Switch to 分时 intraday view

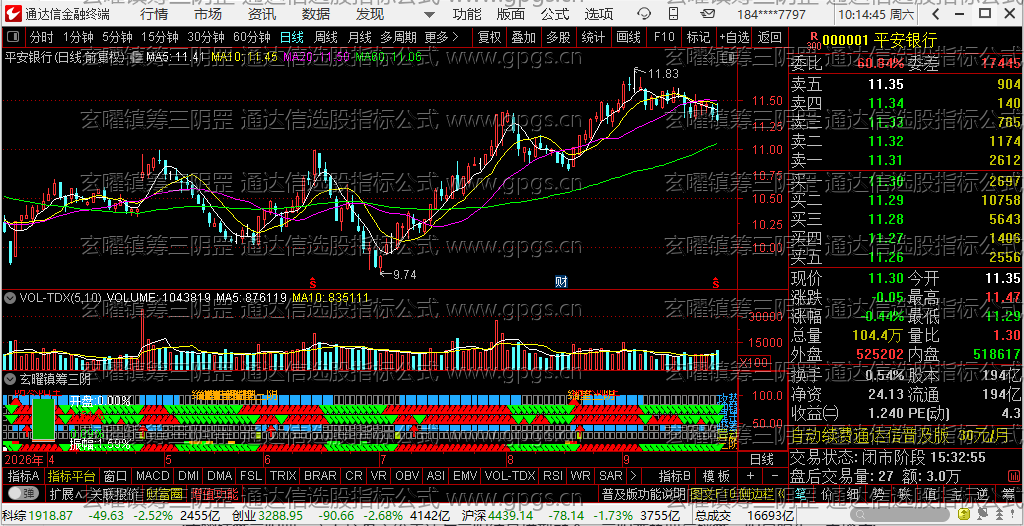click(x=42, y=37)
